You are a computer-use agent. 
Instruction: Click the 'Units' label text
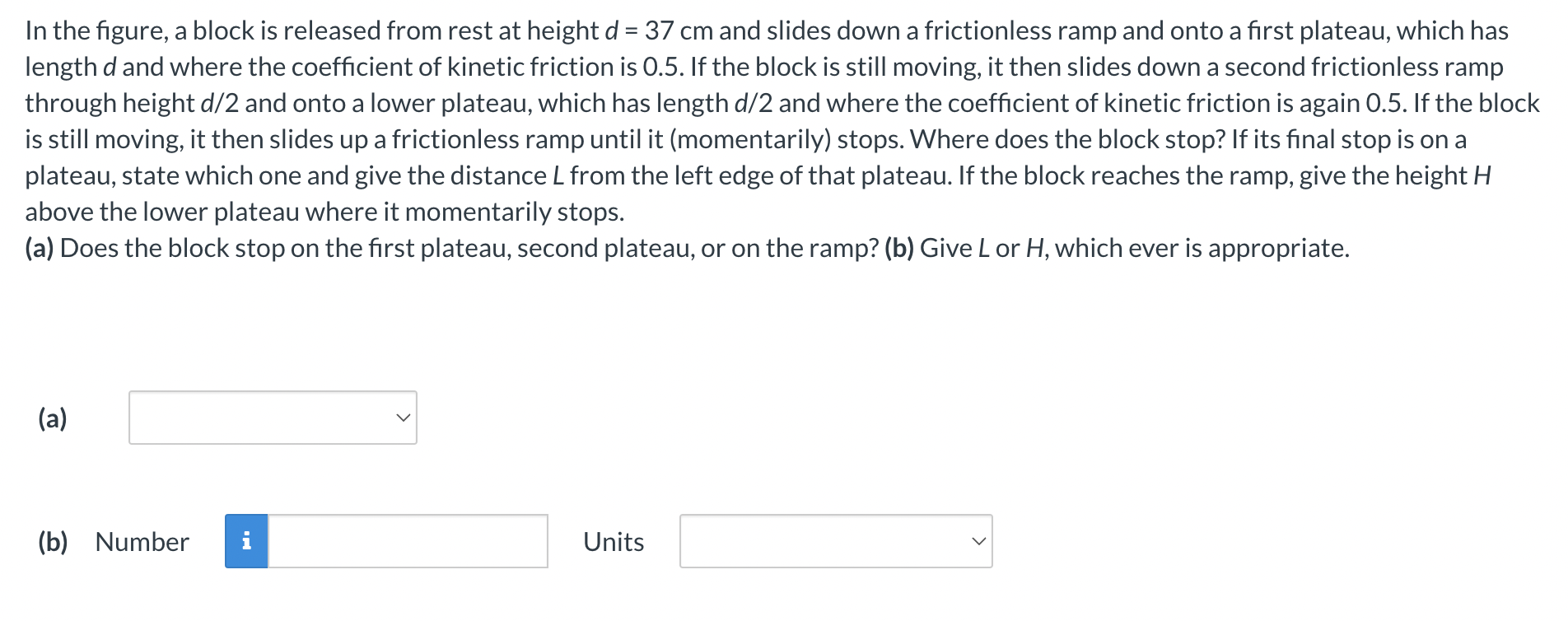coord(613,541)
